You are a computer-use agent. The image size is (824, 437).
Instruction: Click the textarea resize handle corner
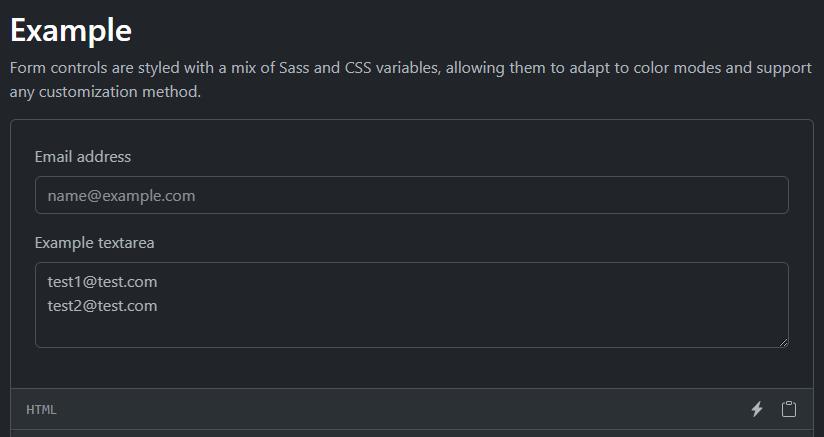(784, 343)
